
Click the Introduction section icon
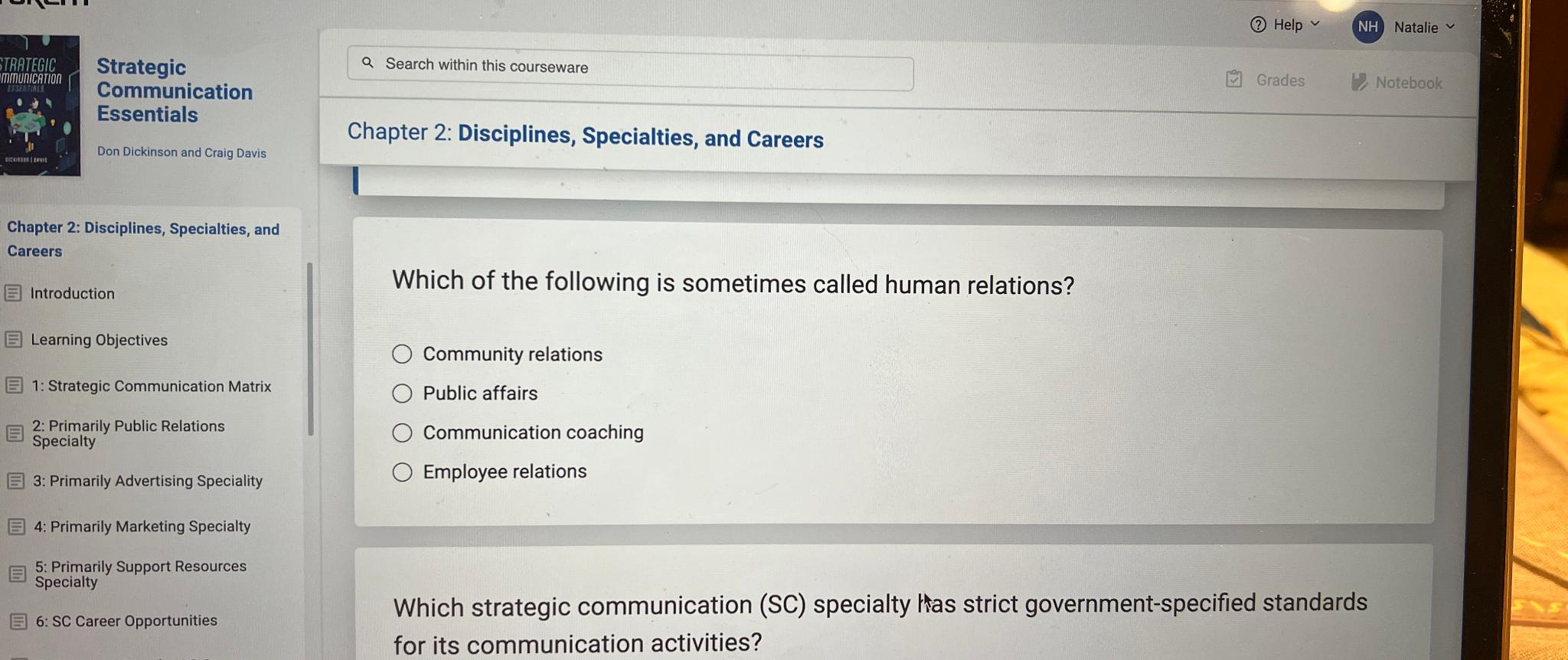(x=14, y=293)
